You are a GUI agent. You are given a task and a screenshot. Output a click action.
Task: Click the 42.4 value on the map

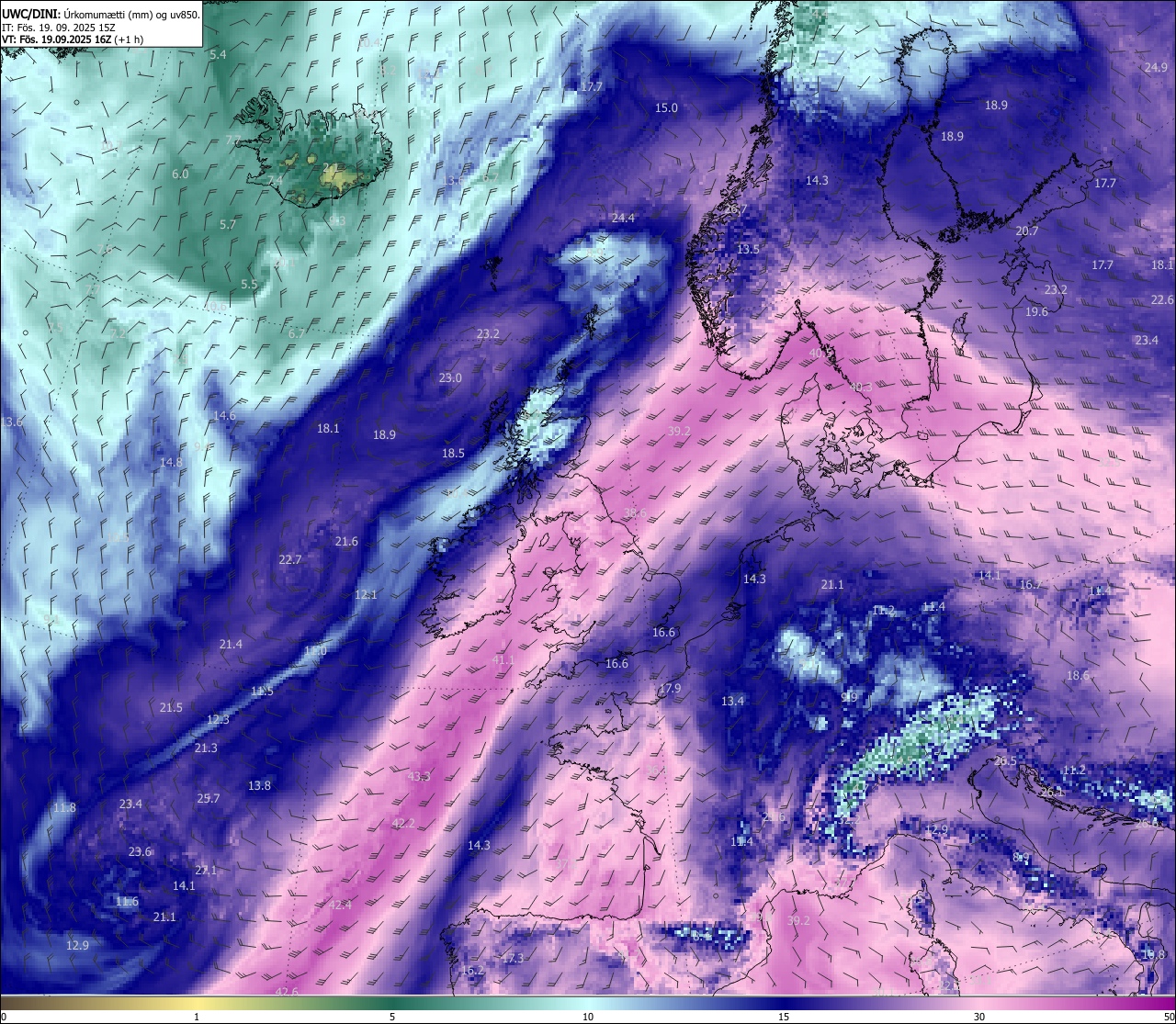[340, 906]
